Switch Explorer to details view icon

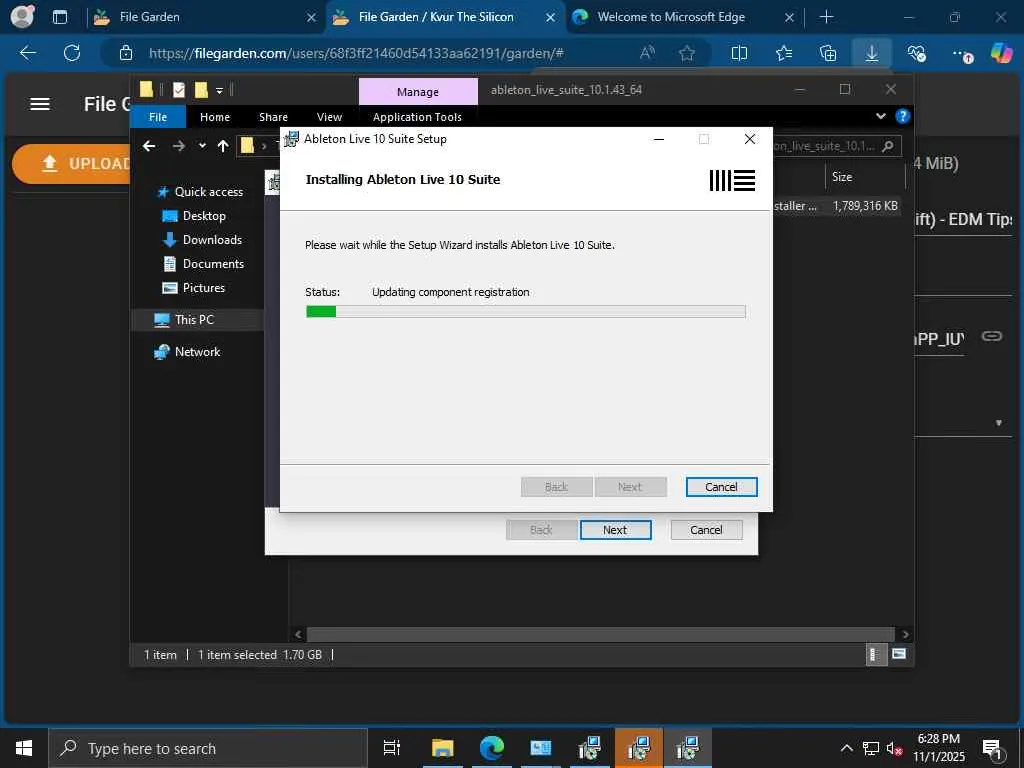[875, 654]
